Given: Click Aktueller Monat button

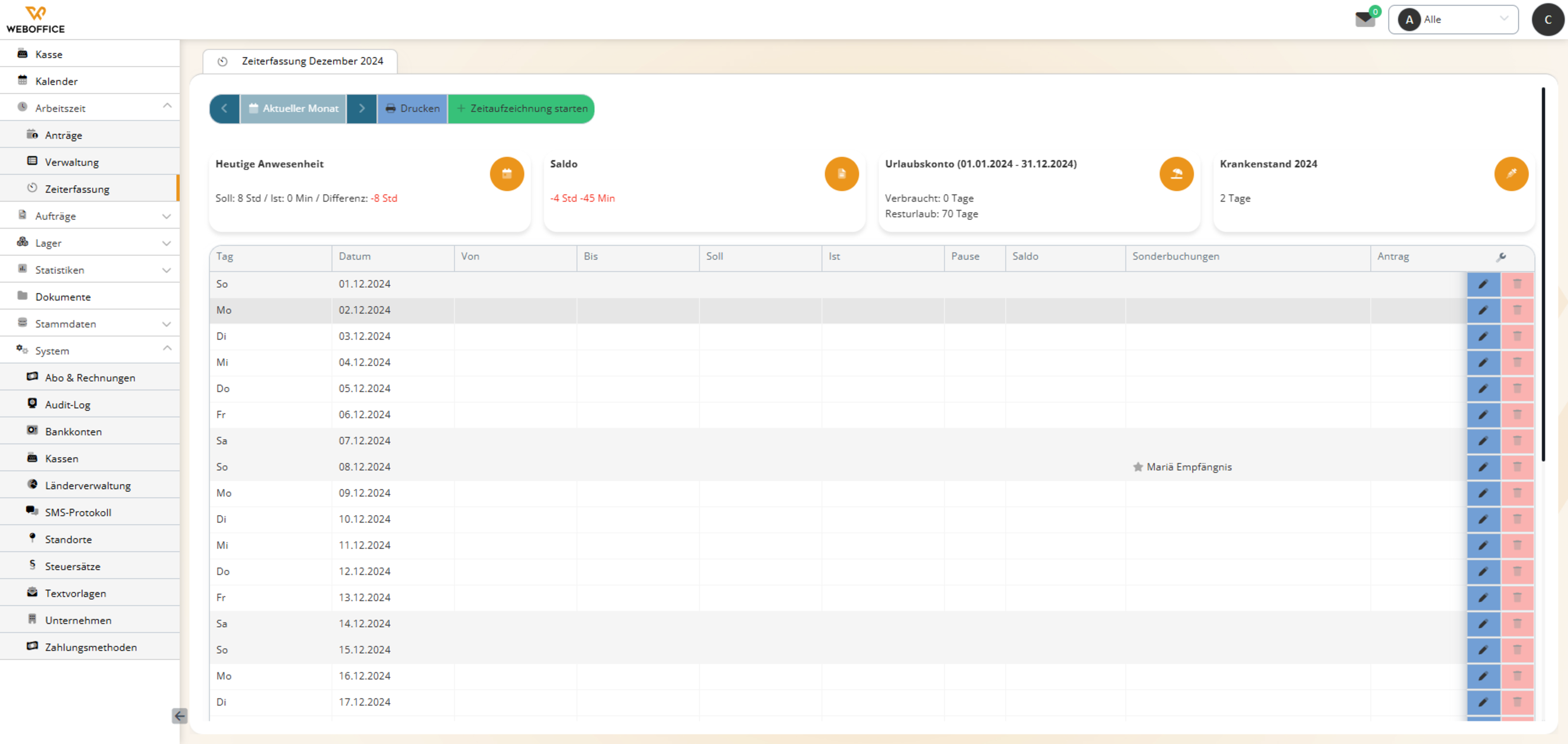Looking at the screenshot, I should [x=293, y=108].
